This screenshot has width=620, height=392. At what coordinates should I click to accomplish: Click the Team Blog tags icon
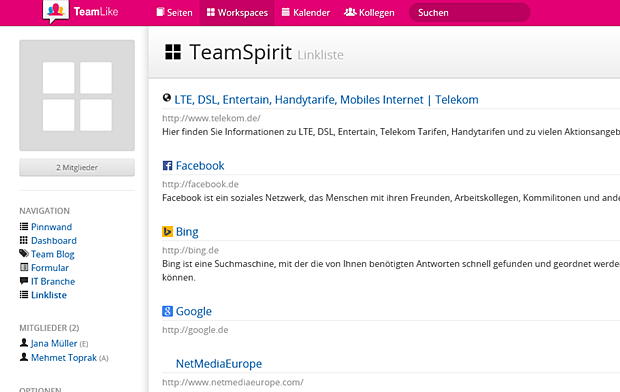[x=24, y=253]
